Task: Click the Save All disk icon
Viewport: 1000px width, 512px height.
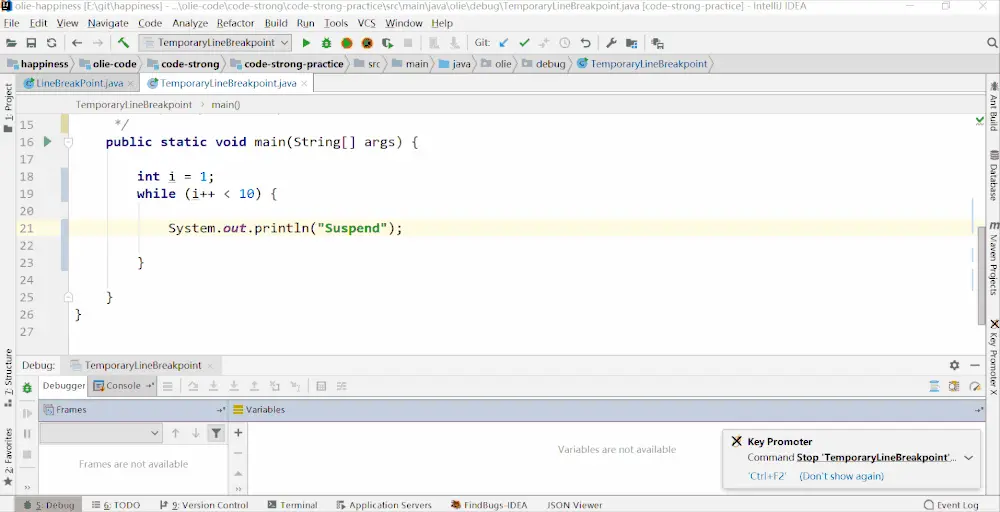Action: coord(31,43)
